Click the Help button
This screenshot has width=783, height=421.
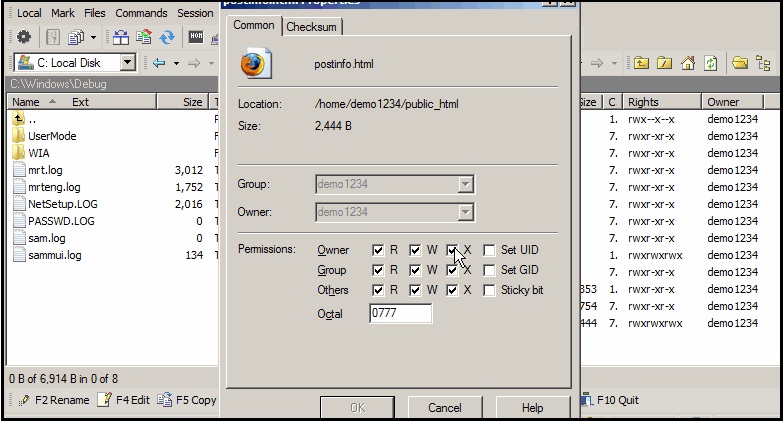pos(532,408)
